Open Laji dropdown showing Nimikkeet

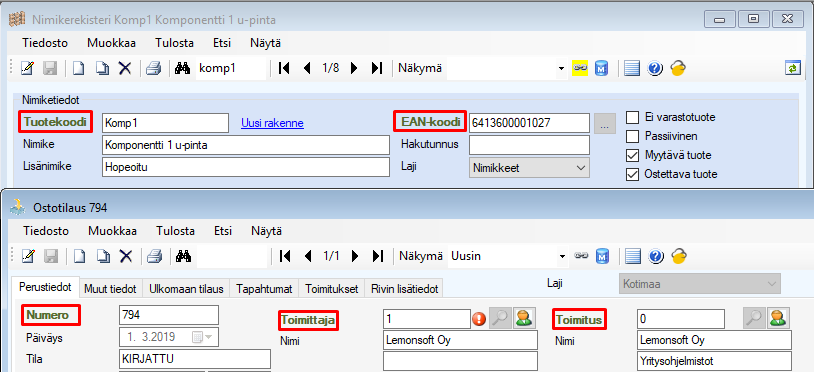click(x=530, y=168)
